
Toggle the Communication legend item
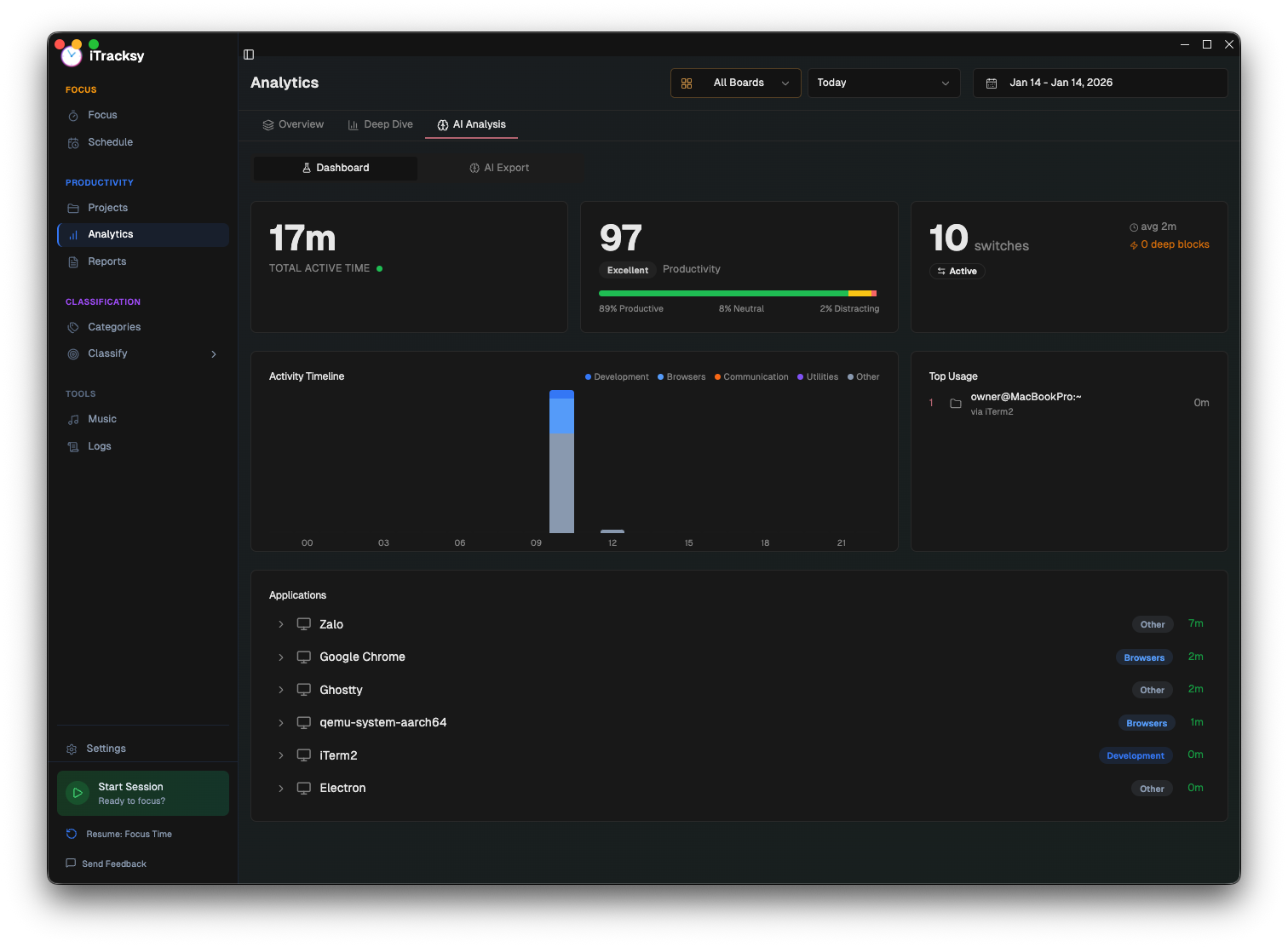(x=751, y=376)
